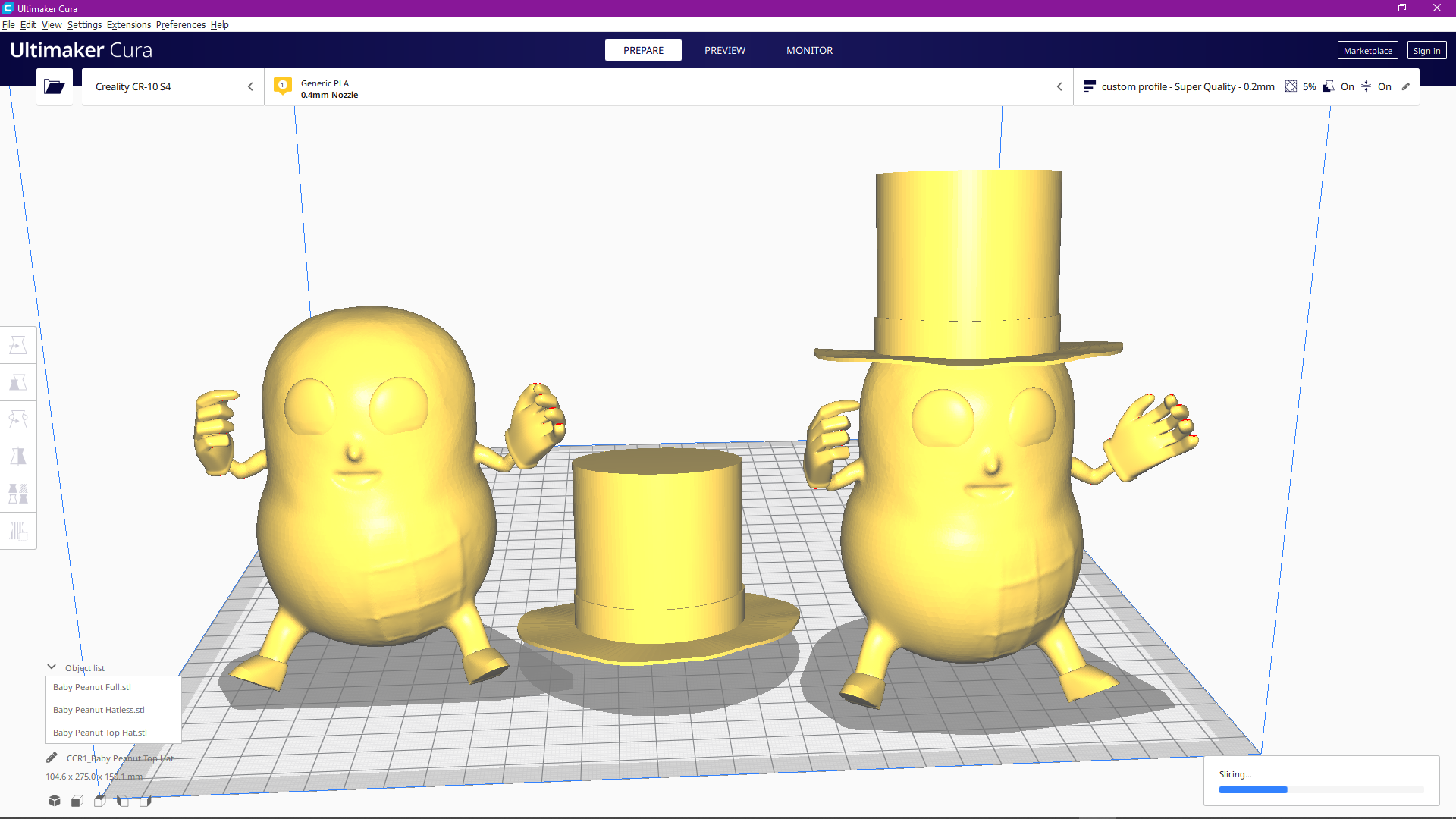Click the Support On value
Viewport: 1456px width, 819px height.
[1347, 86]
